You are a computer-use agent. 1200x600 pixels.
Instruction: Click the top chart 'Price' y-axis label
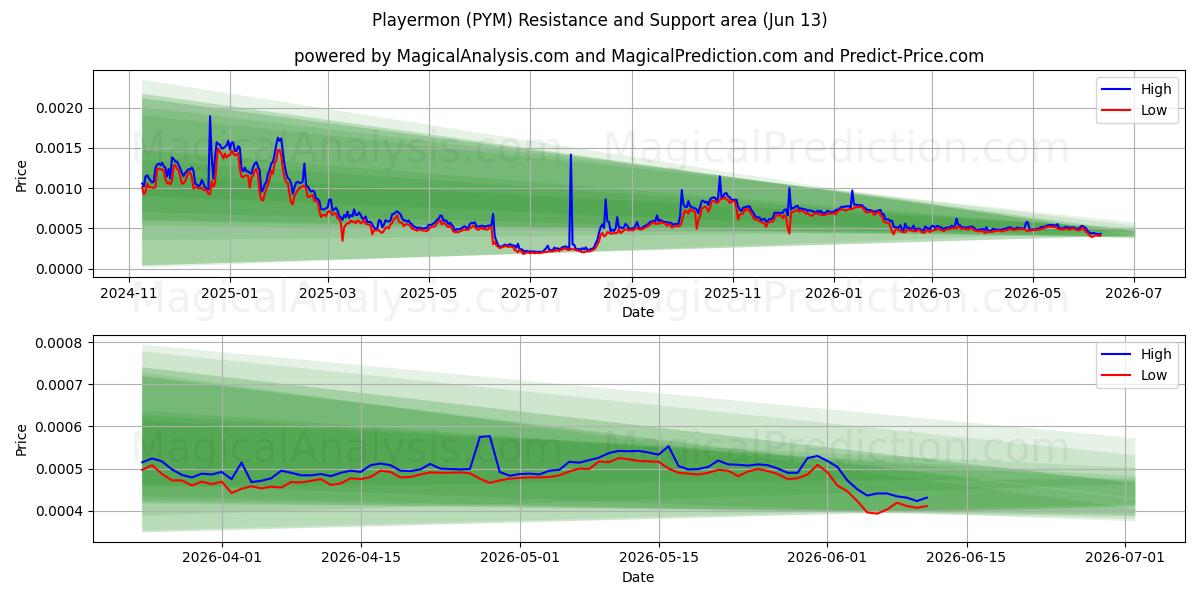22,176
